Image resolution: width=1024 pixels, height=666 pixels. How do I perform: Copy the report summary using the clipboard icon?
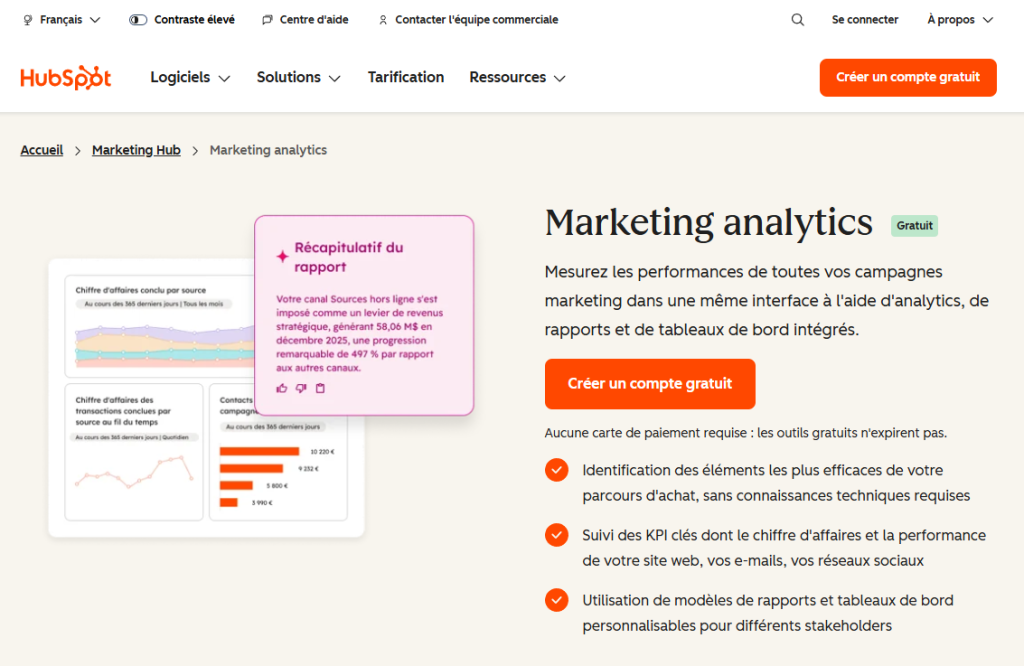click(319, 388)
